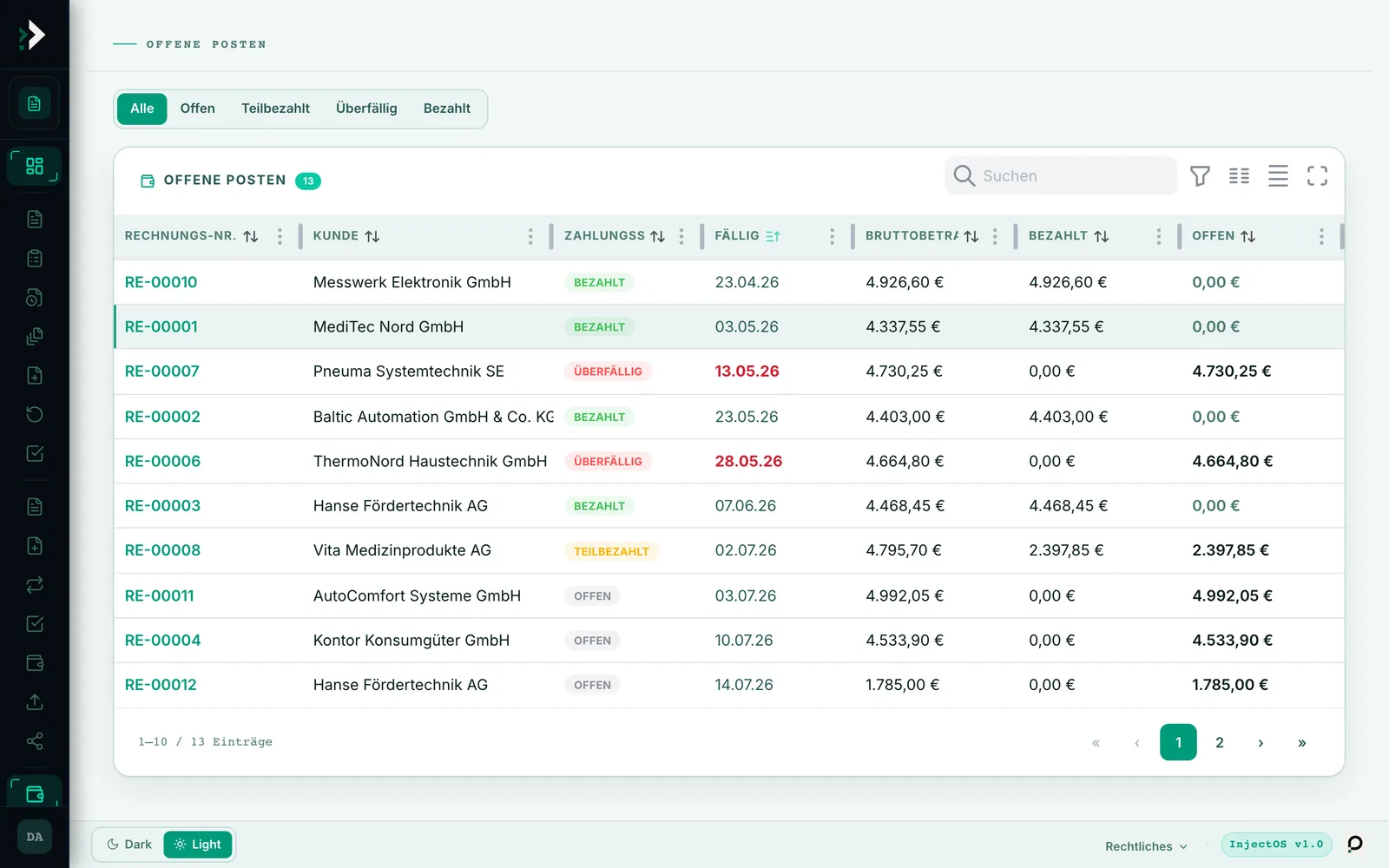Open the share icon in sidebar

(35, 741)
